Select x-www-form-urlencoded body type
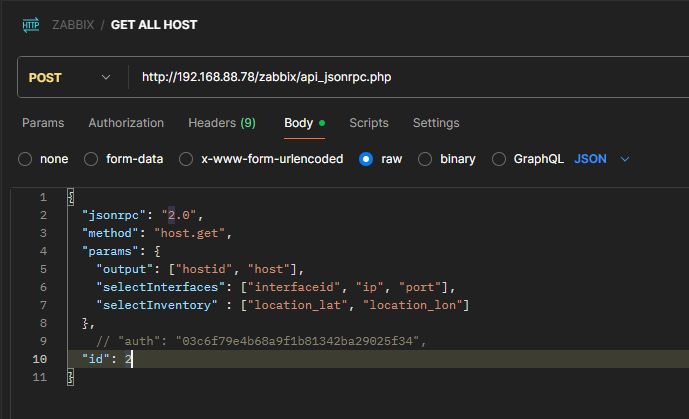The height and width of the screenshot is (419, 689). click(x=186, y=159)
